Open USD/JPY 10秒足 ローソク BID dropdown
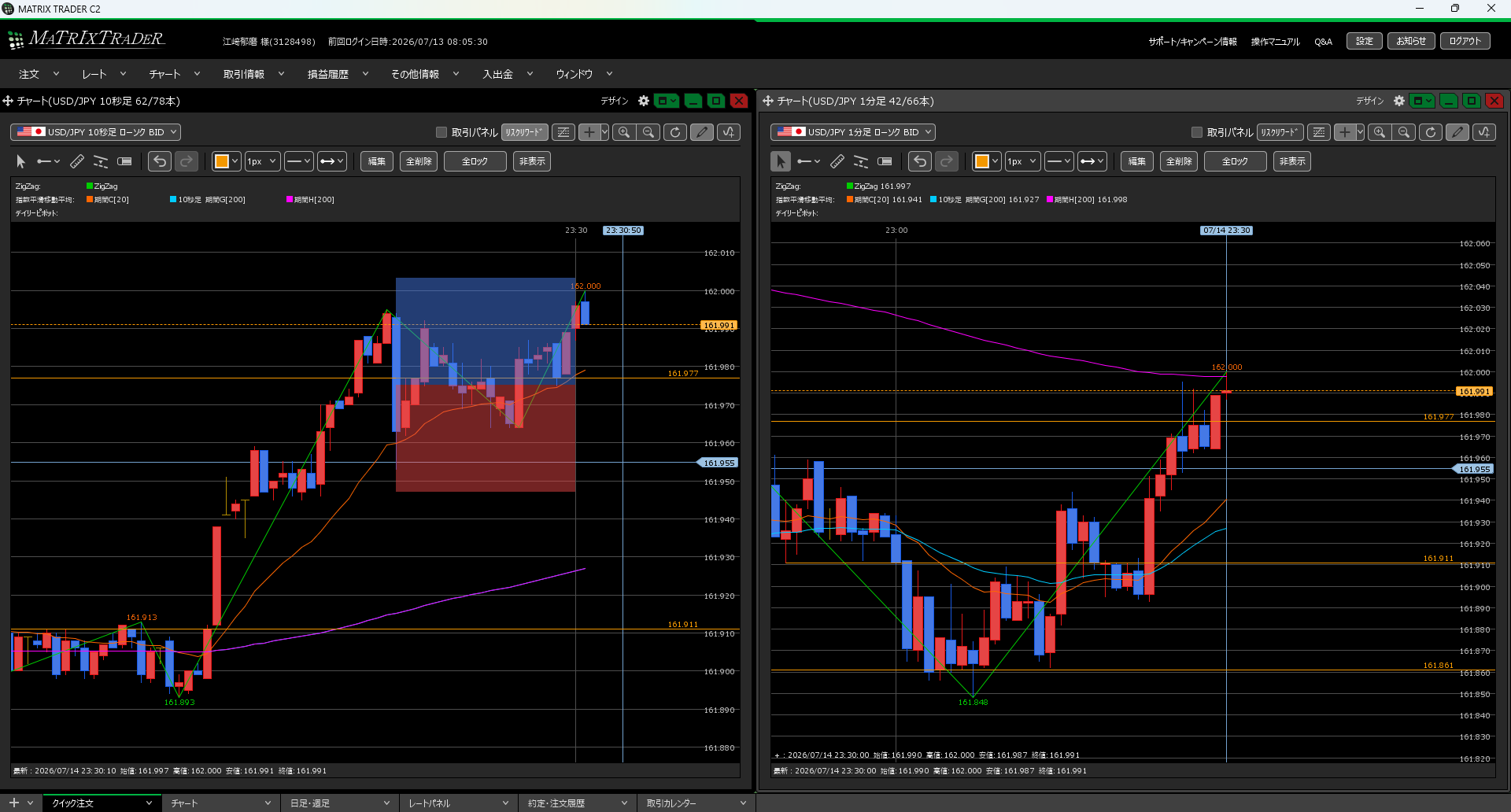 [95, 132]
